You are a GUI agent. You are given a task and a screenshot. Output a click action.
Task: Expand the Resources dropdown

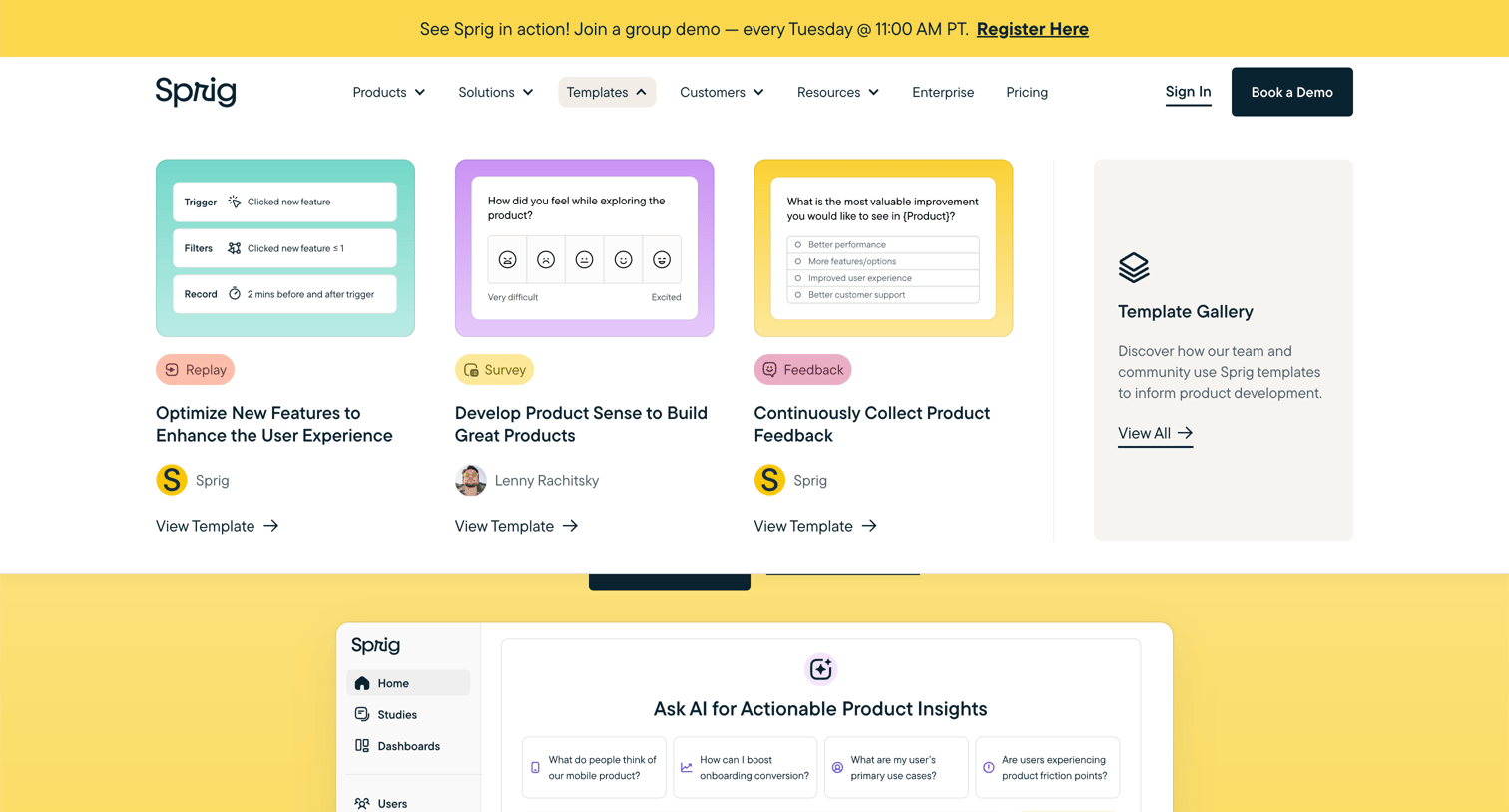coord(838,92)
